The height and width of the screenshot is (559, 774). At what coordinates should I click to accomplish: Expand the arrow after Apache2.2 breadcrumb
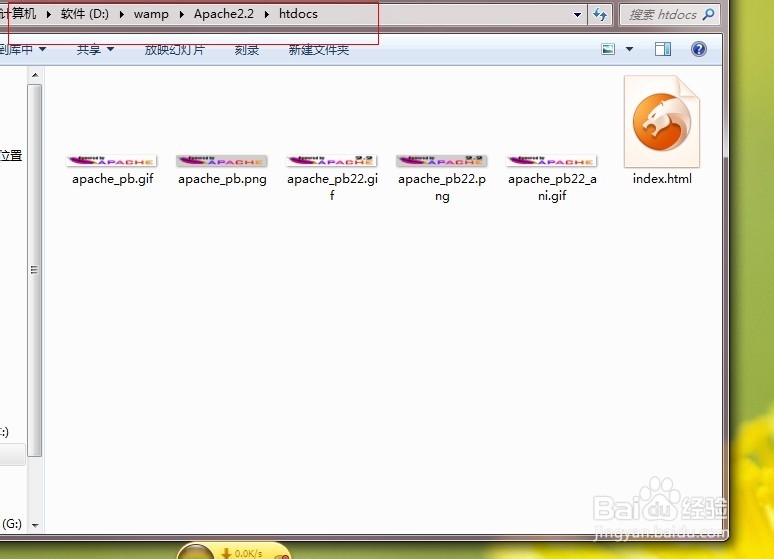(x=267, y=14)
